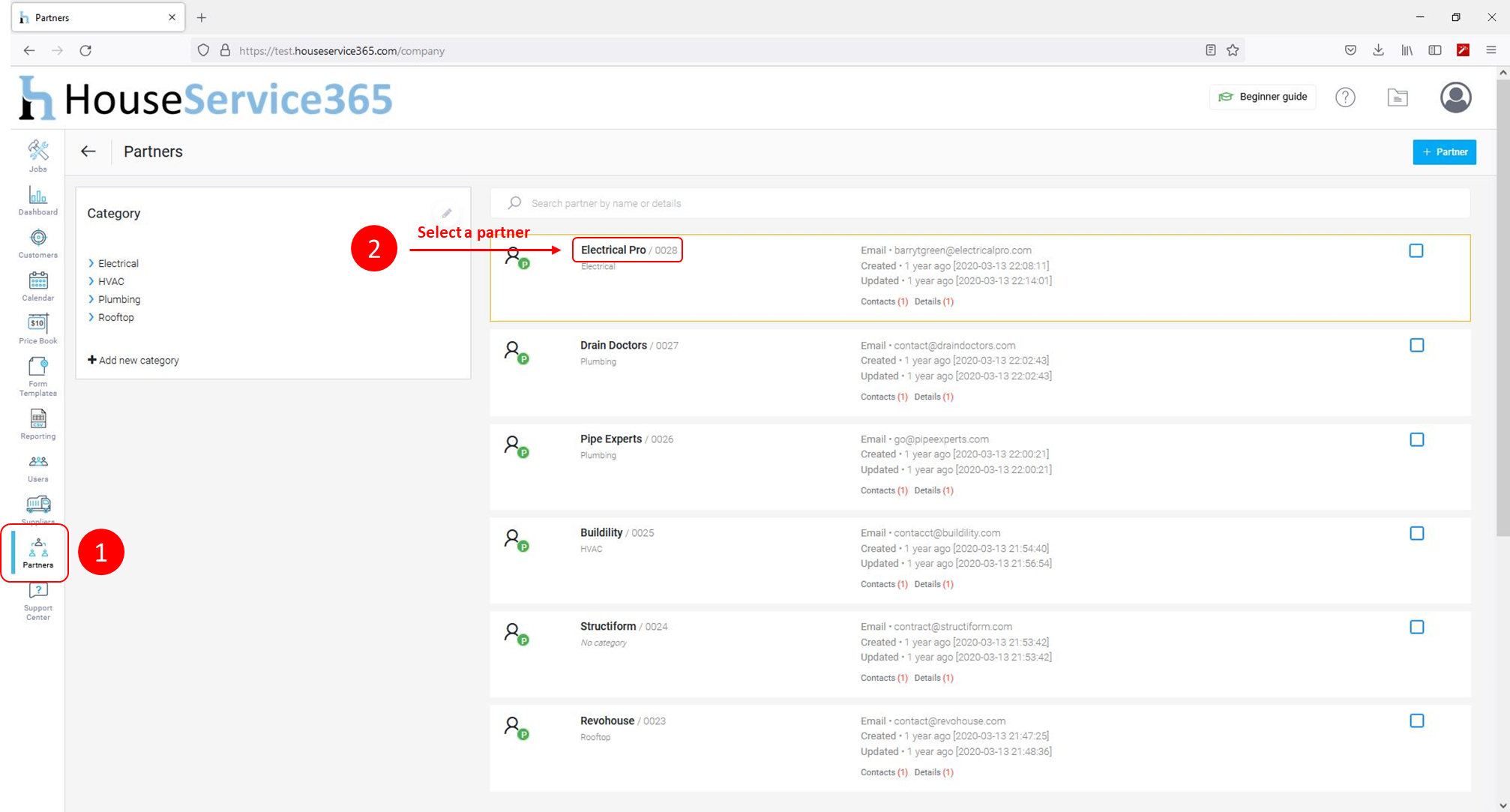Click the browser address bar URL
The image size is (1510, 812).
coord(342,51)
